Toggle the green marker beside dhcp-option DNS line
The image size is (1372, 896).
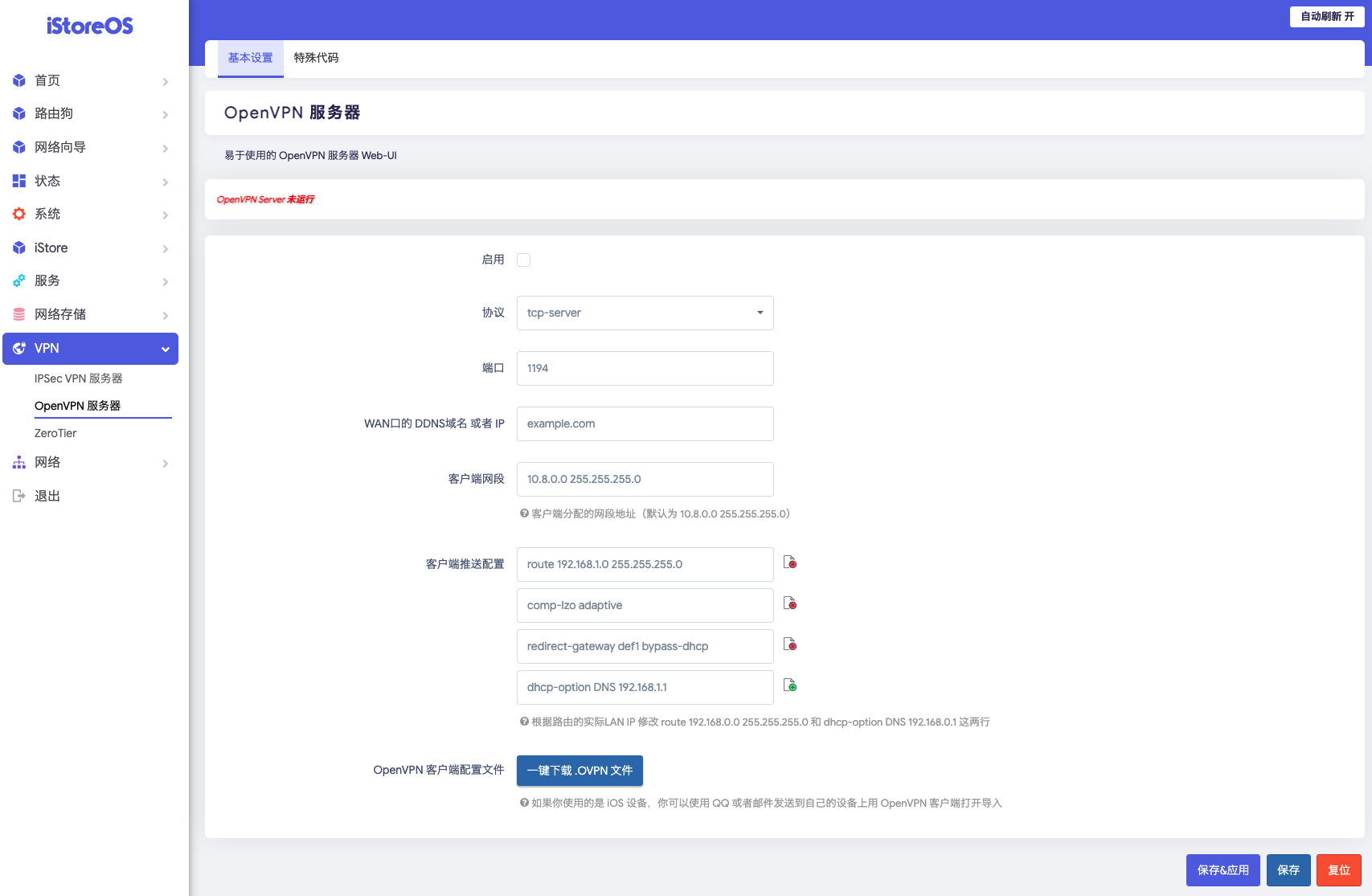tap(791, 685)
